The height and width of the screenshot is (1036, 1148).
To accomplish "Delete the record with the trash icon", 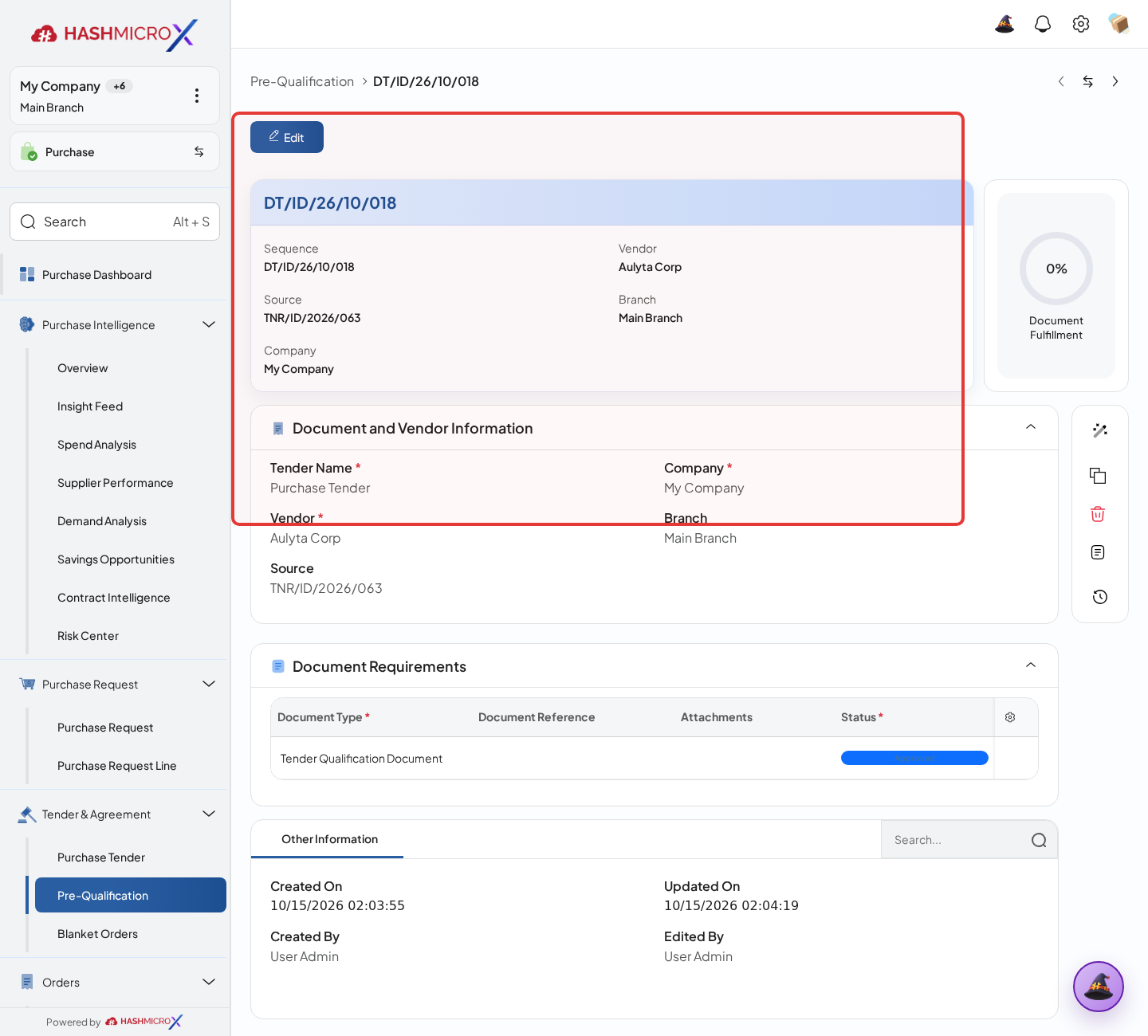I will (x=1098, y=514).
